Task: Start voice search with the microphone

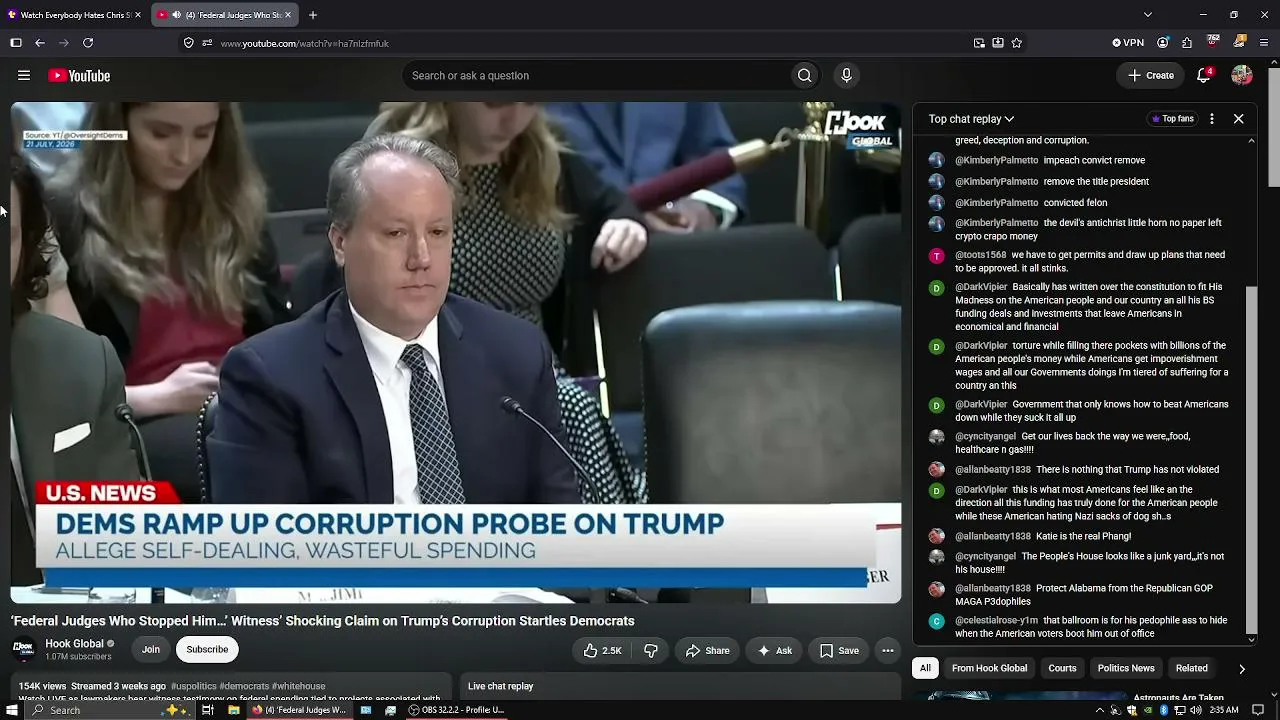Action: pyautogui.click(x=846, y=76)
